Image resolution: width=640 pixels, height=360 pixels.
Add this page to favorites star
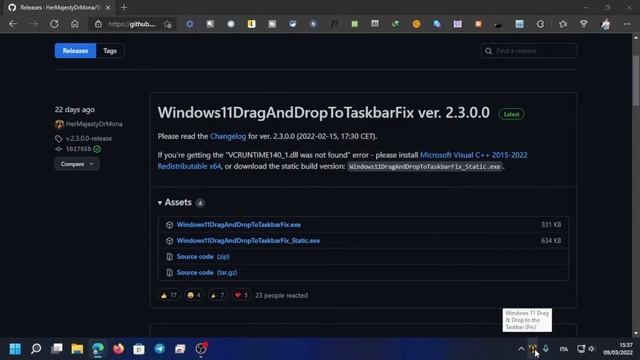[x=168, y=24]
